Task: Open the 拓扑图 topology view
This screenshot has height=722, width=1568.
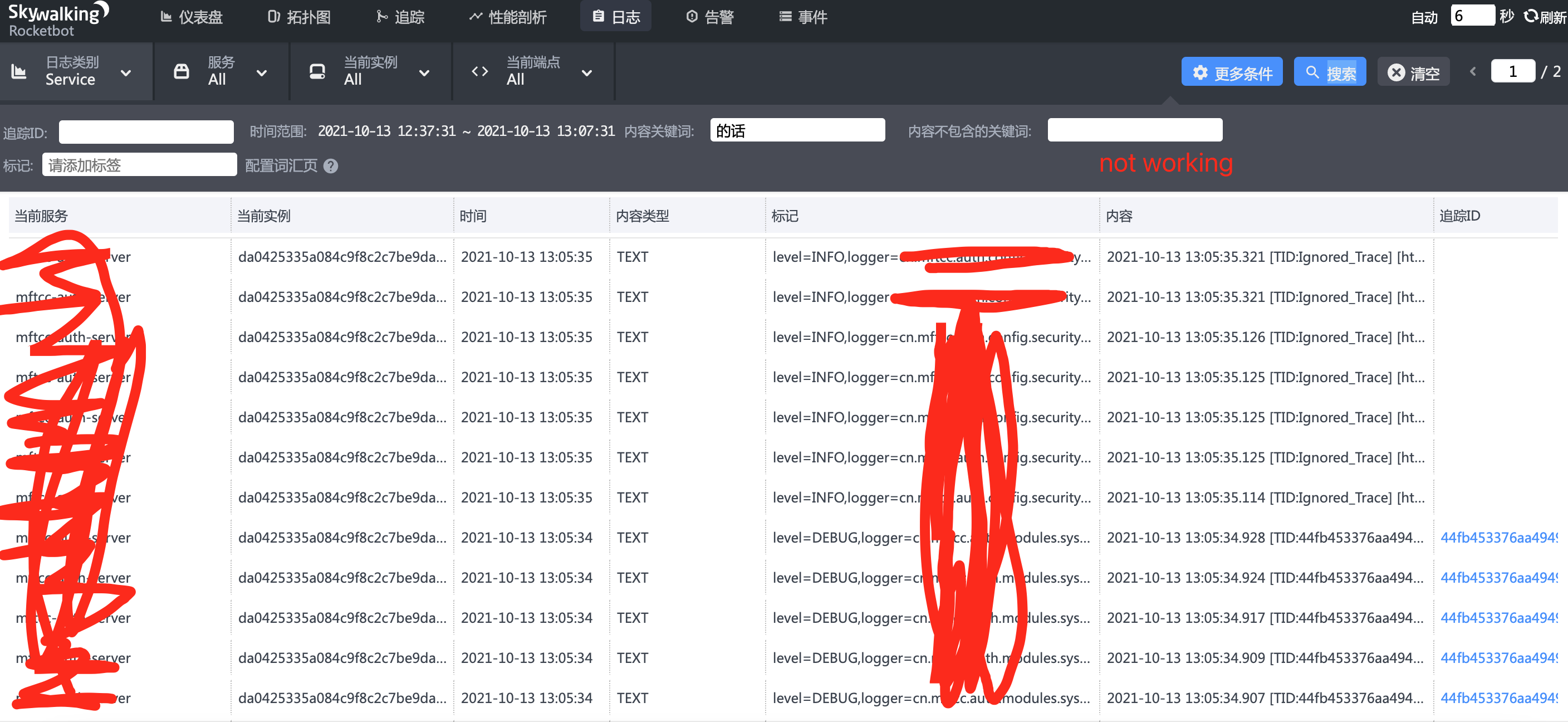Action: coord(300,17)
